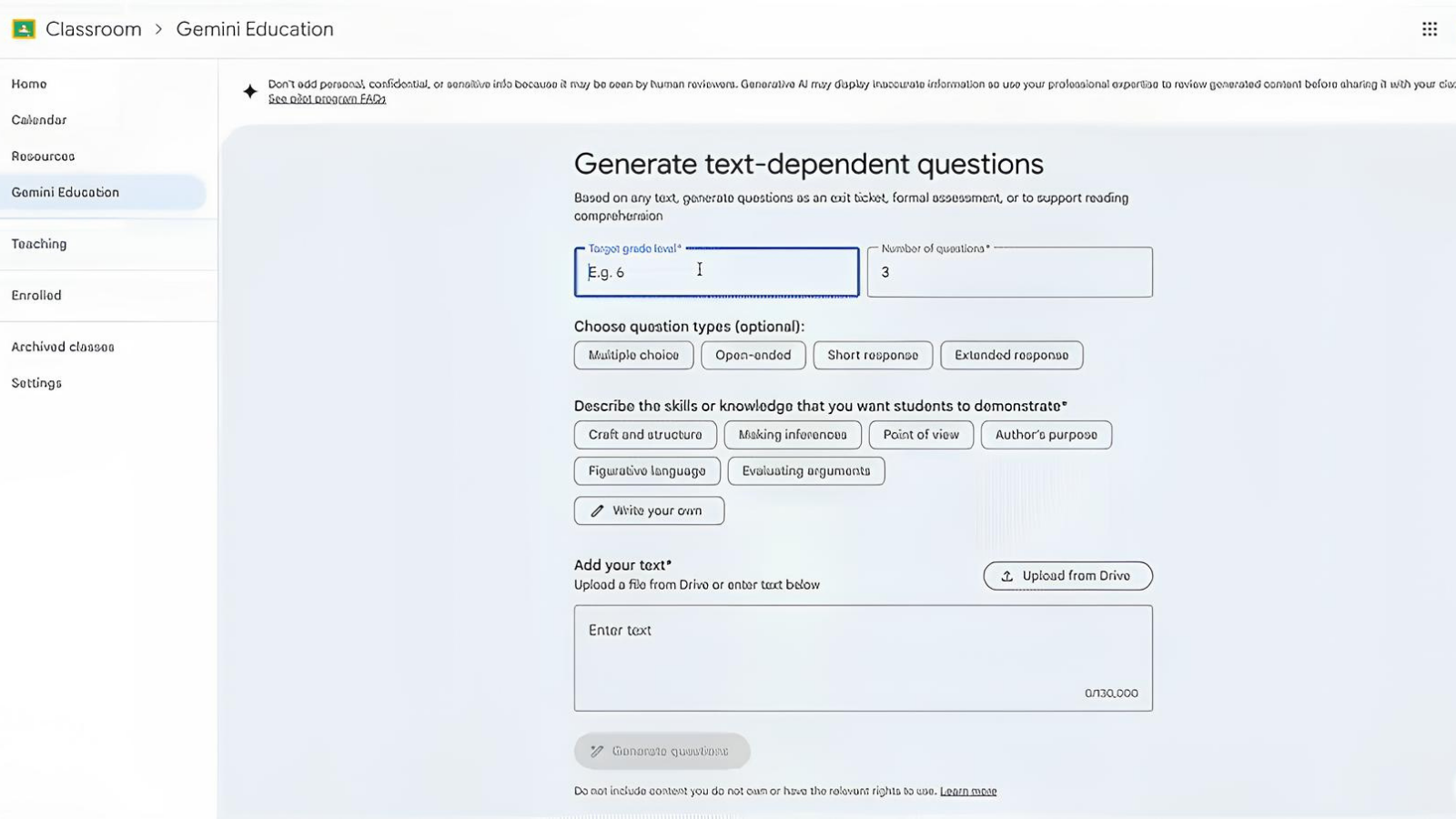Expand the Enrolled section in sidebar

pos(36,296)
